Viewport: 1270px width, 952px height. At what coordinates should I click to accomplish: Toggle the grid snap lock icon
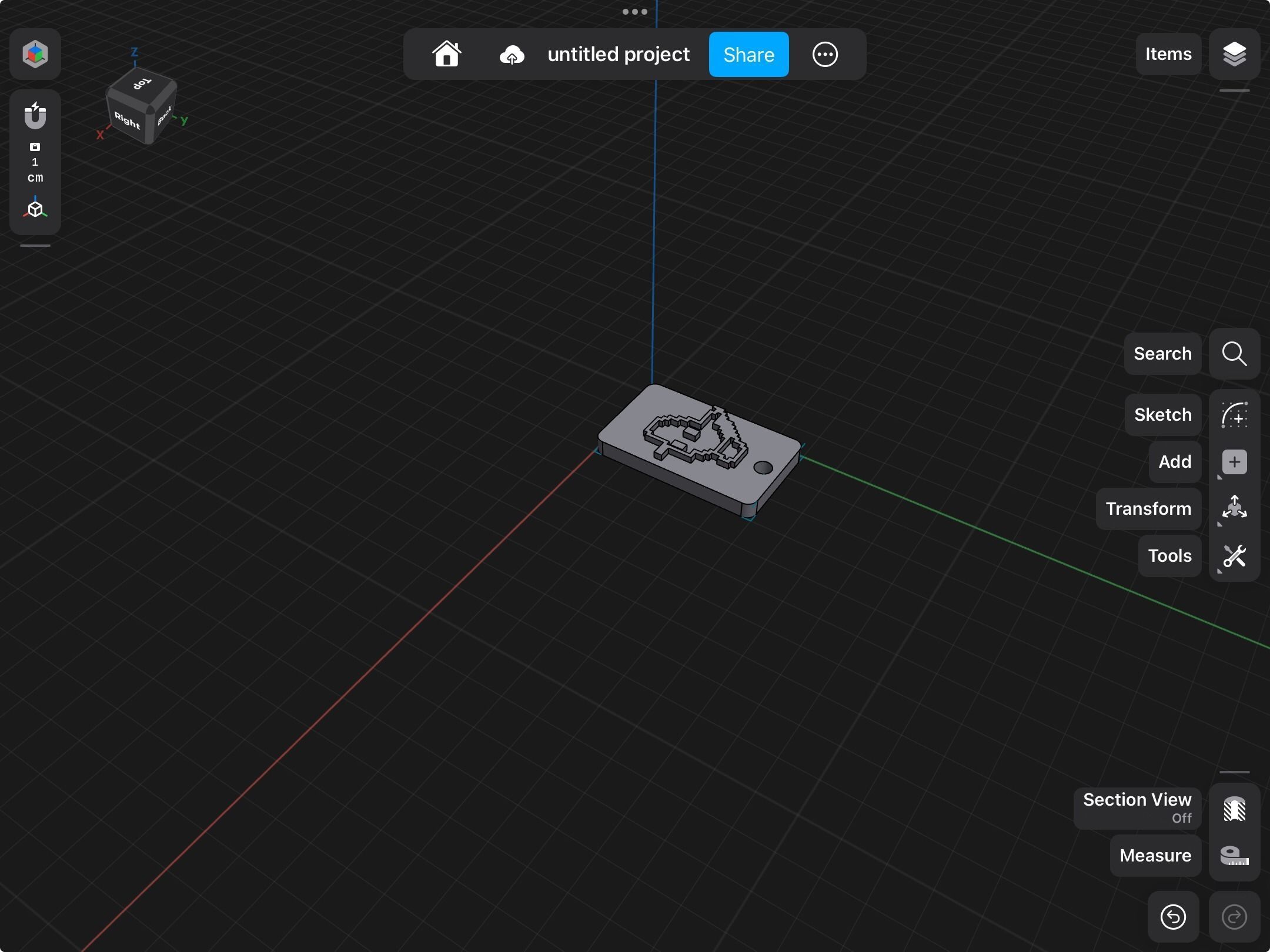point(35,147)
